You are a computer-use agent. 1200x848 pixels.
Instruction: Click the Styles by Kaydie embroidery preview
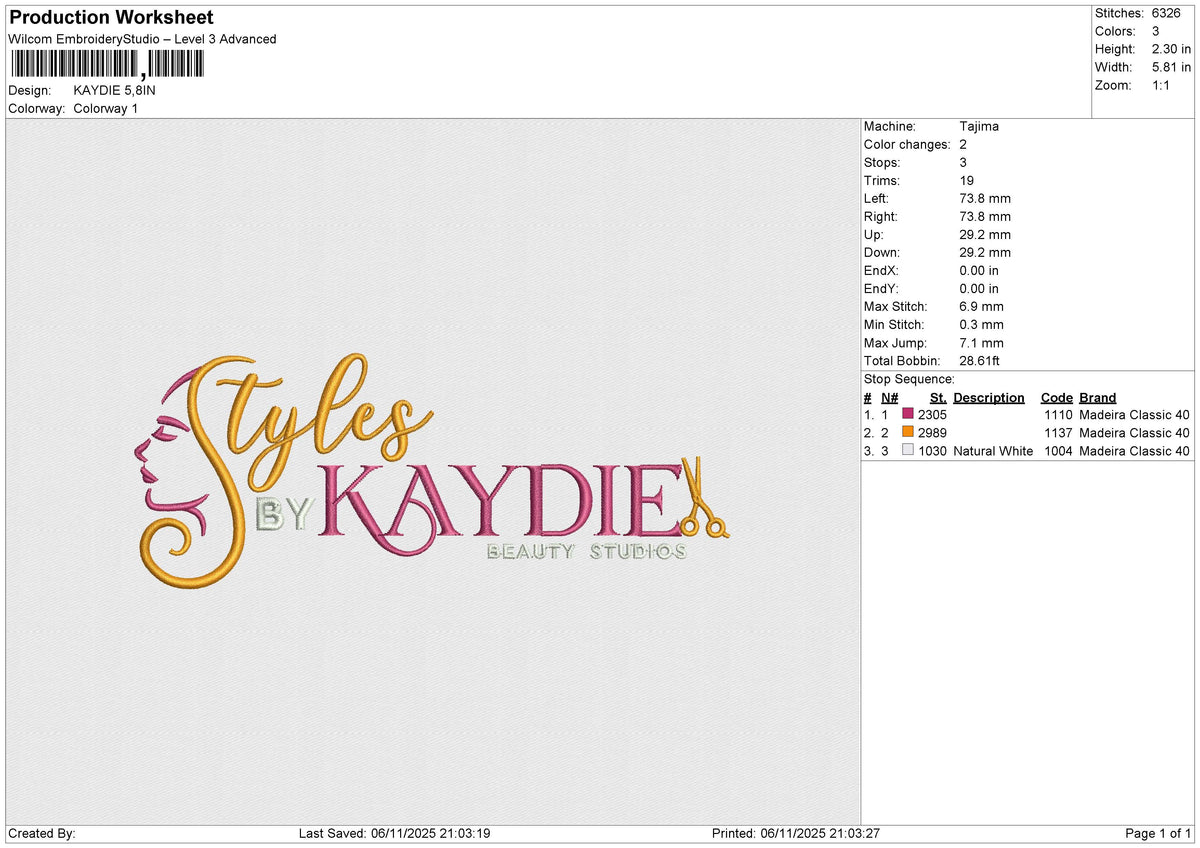(432, 473)
